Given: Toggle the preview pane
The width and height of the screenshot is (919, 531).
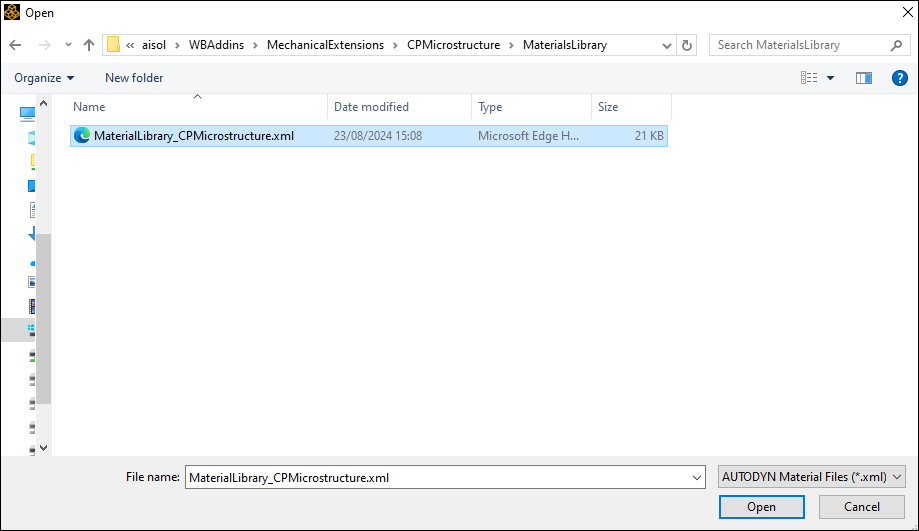Looking at the screenshot, I should tap(864, 78).
